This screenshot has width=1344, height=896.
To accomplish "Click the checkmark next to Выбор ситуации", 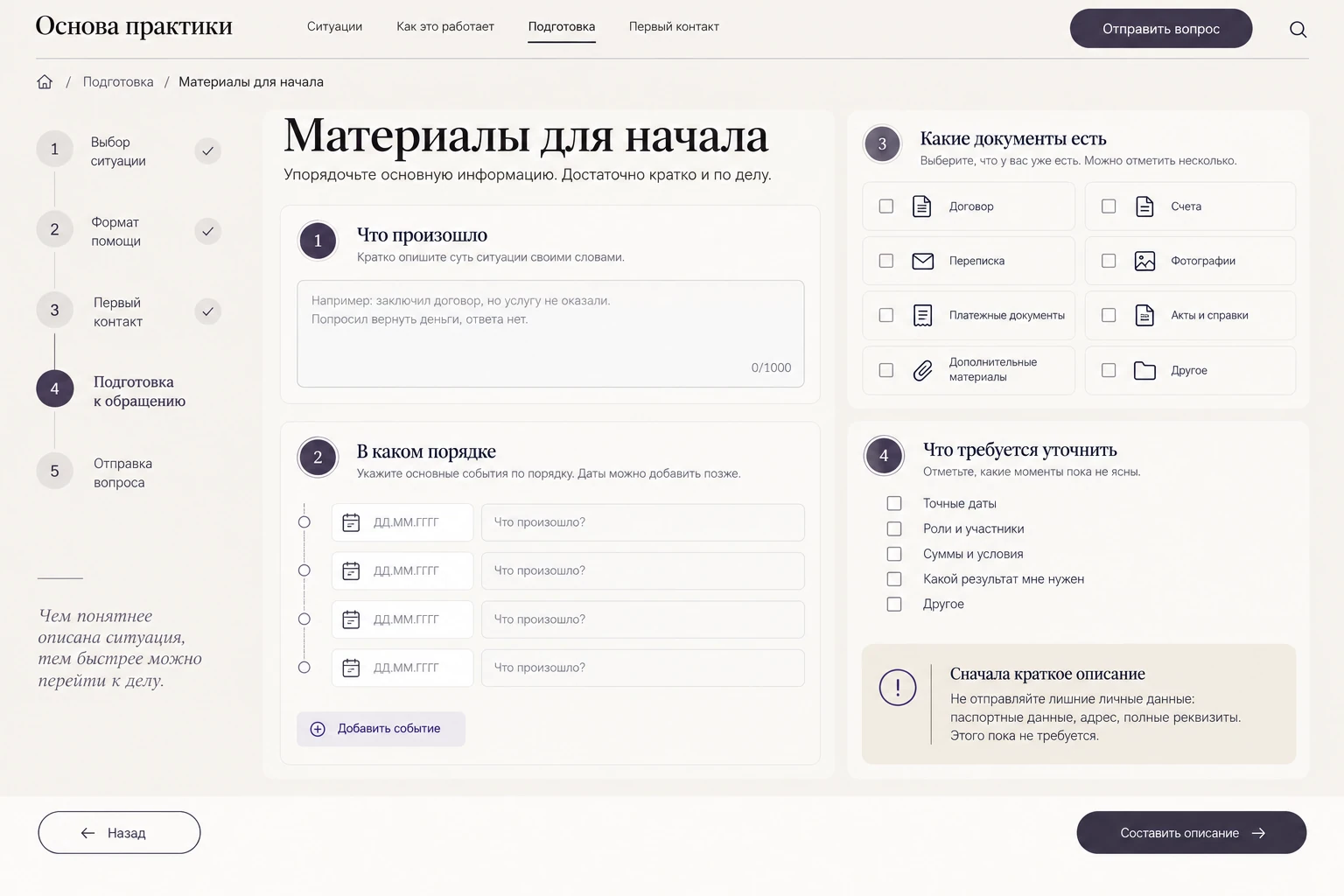I will click(x=207, y=150).
